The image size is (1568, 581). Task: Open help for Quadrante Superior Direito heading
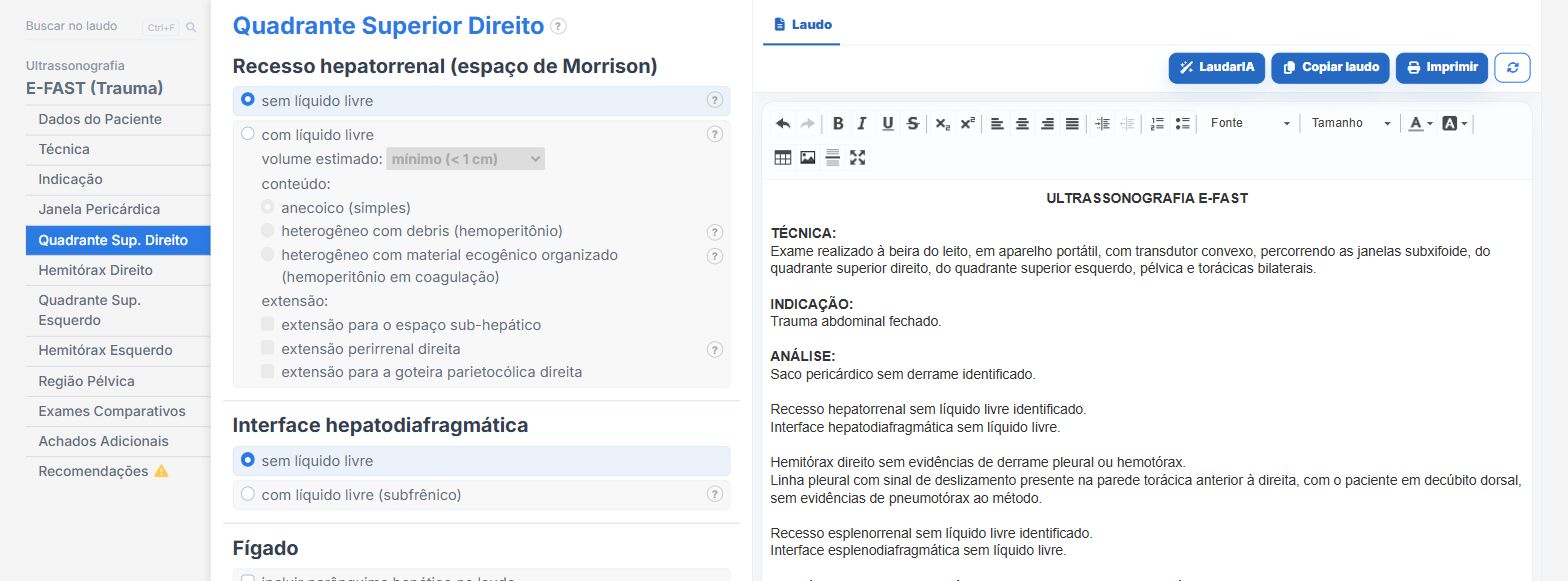coord(558,26)
